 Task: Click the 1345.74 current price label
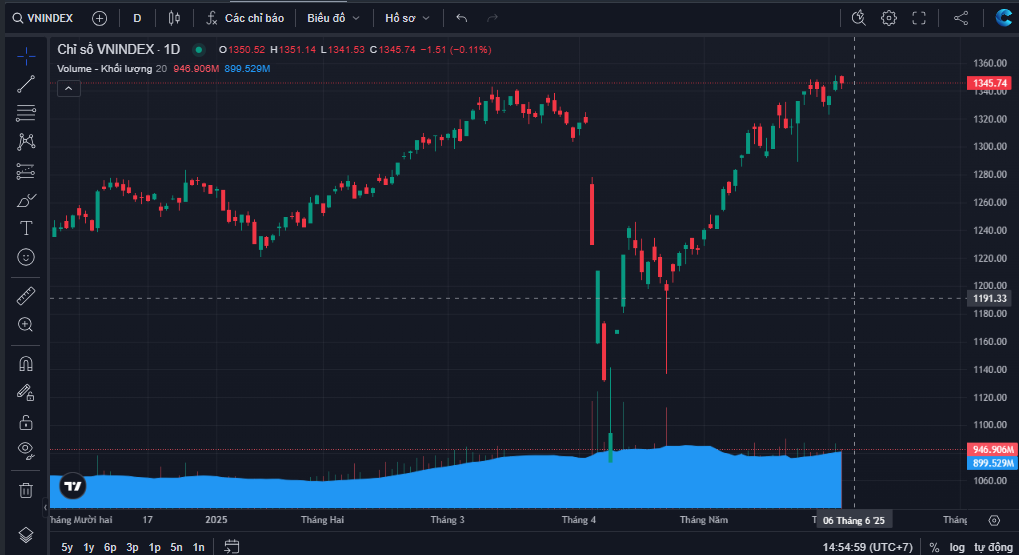tap(990, 83)
